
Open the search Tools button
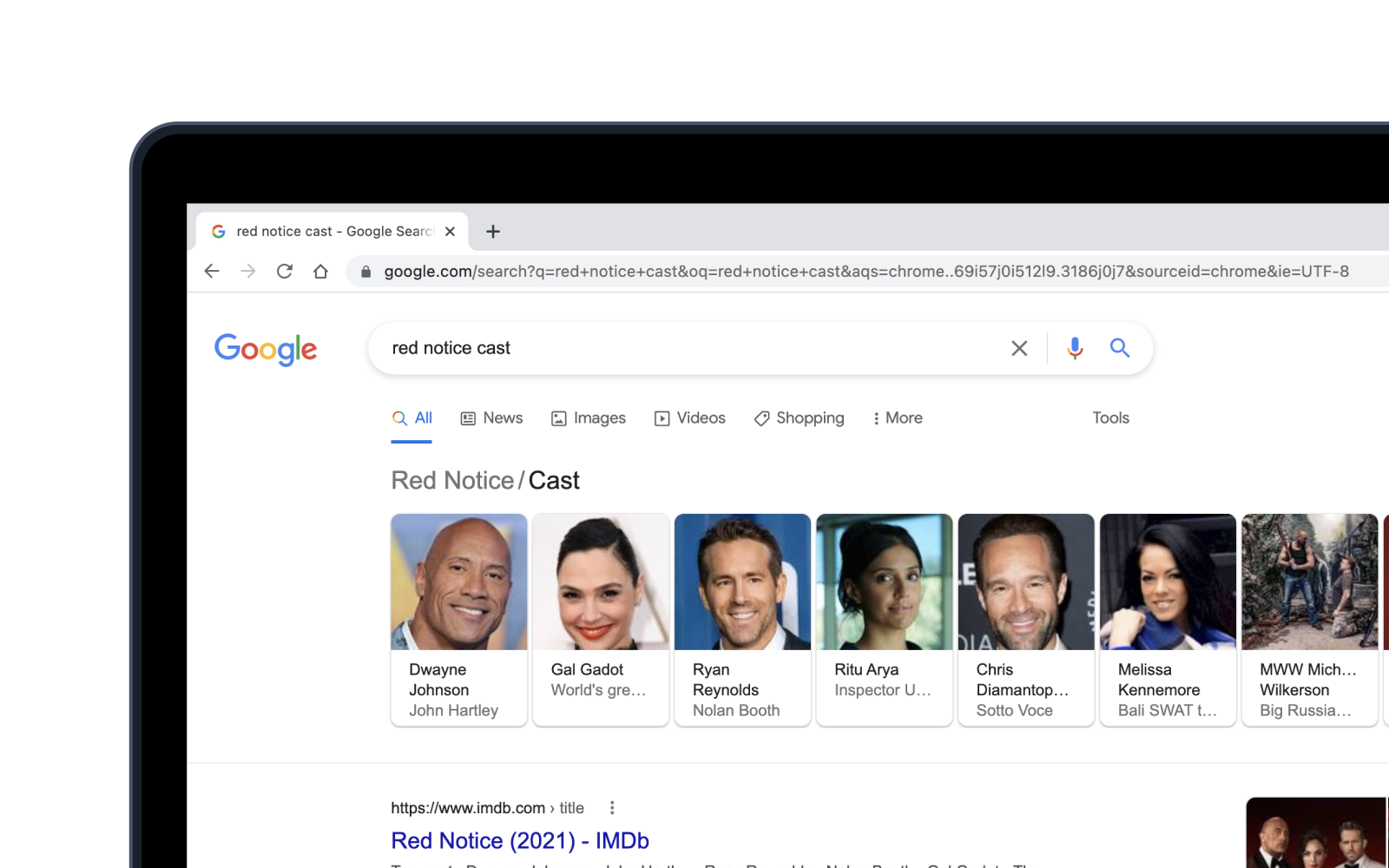click(1111, 418)
